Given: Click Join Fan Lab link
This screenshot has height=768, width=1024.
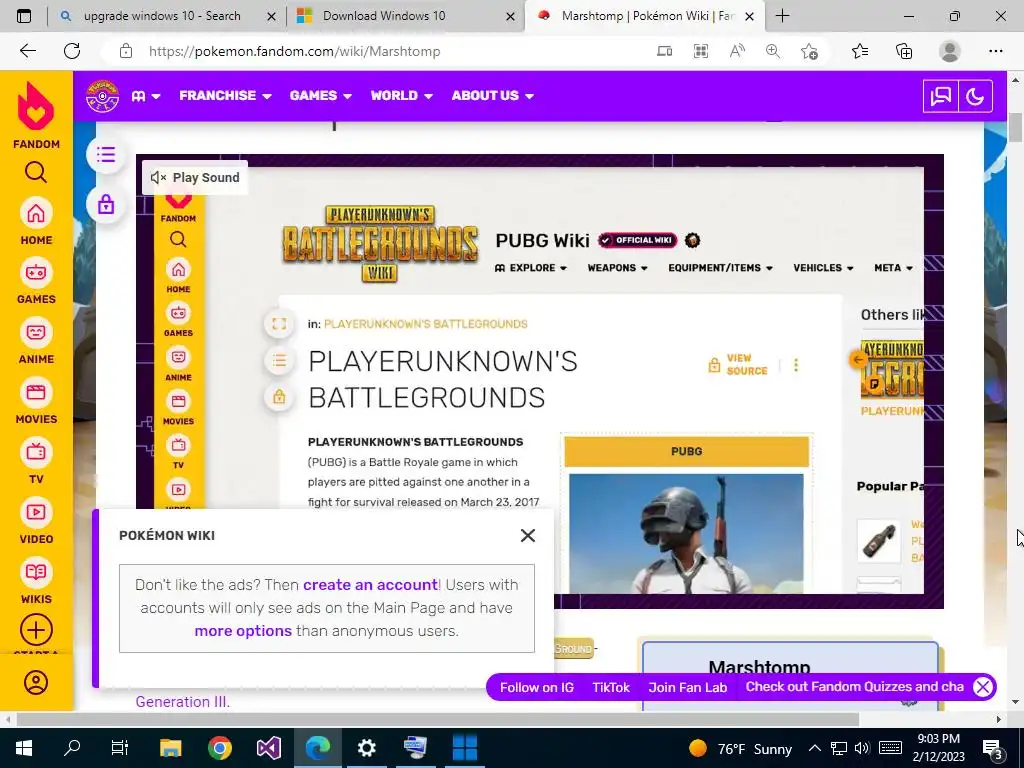Looking at the screenshot, I should point(688,688).
